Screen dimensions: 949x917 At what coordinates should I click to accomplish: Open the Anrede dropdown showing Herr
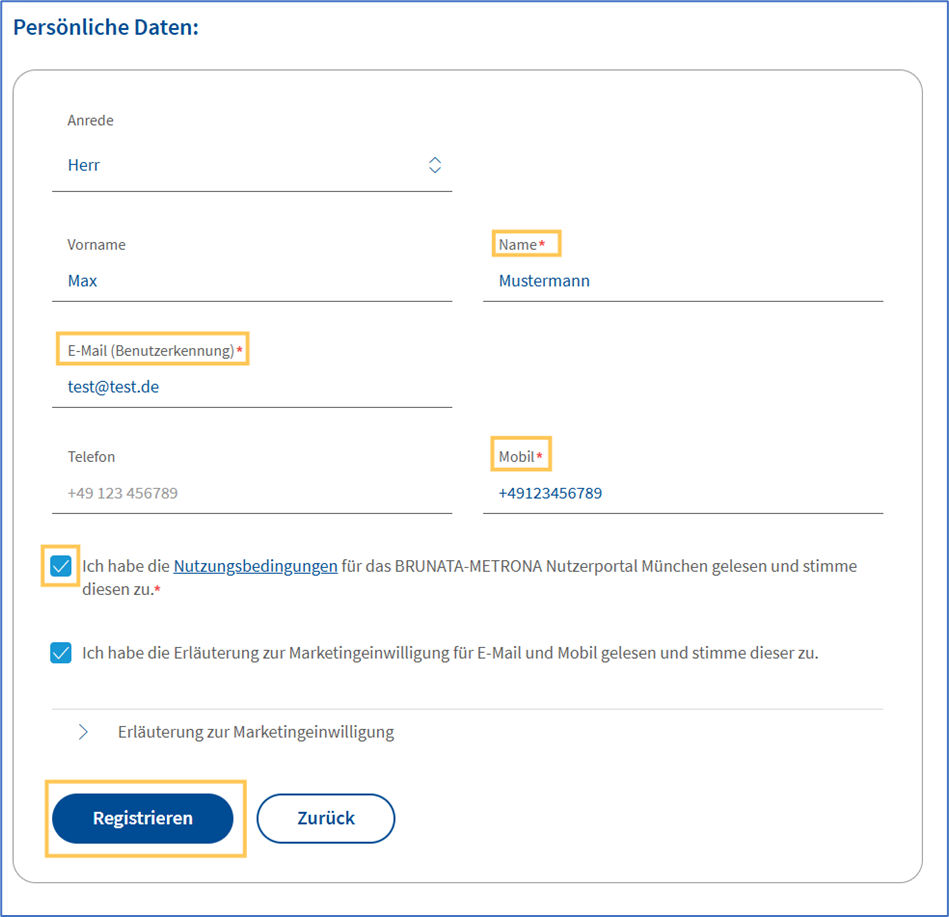pos(252,165)
